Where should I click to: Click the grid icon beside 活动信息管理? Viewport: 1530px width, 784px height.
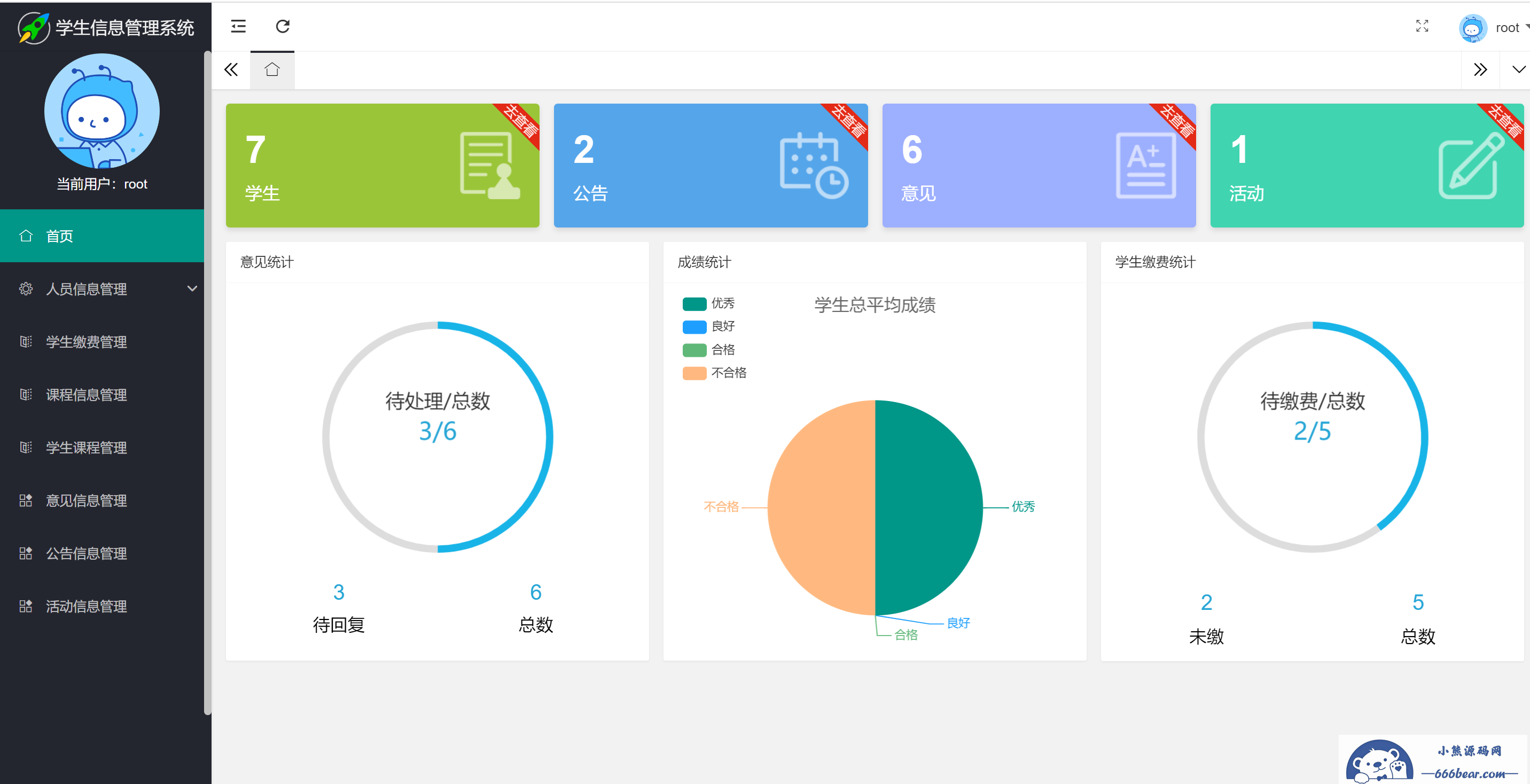[x=26, y=606]
